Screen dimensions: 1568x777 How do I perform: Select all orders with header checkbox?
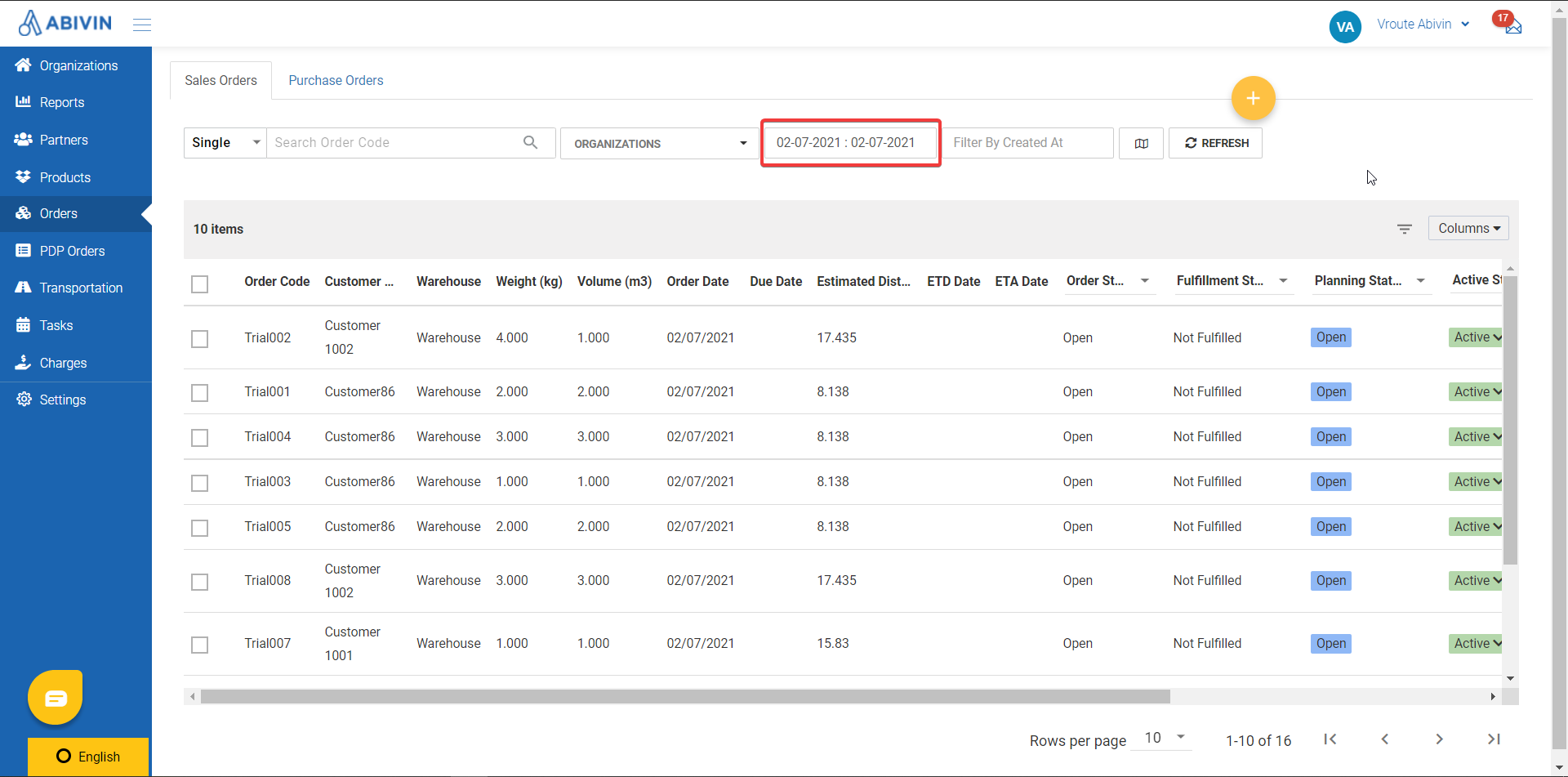pos(199,284)
